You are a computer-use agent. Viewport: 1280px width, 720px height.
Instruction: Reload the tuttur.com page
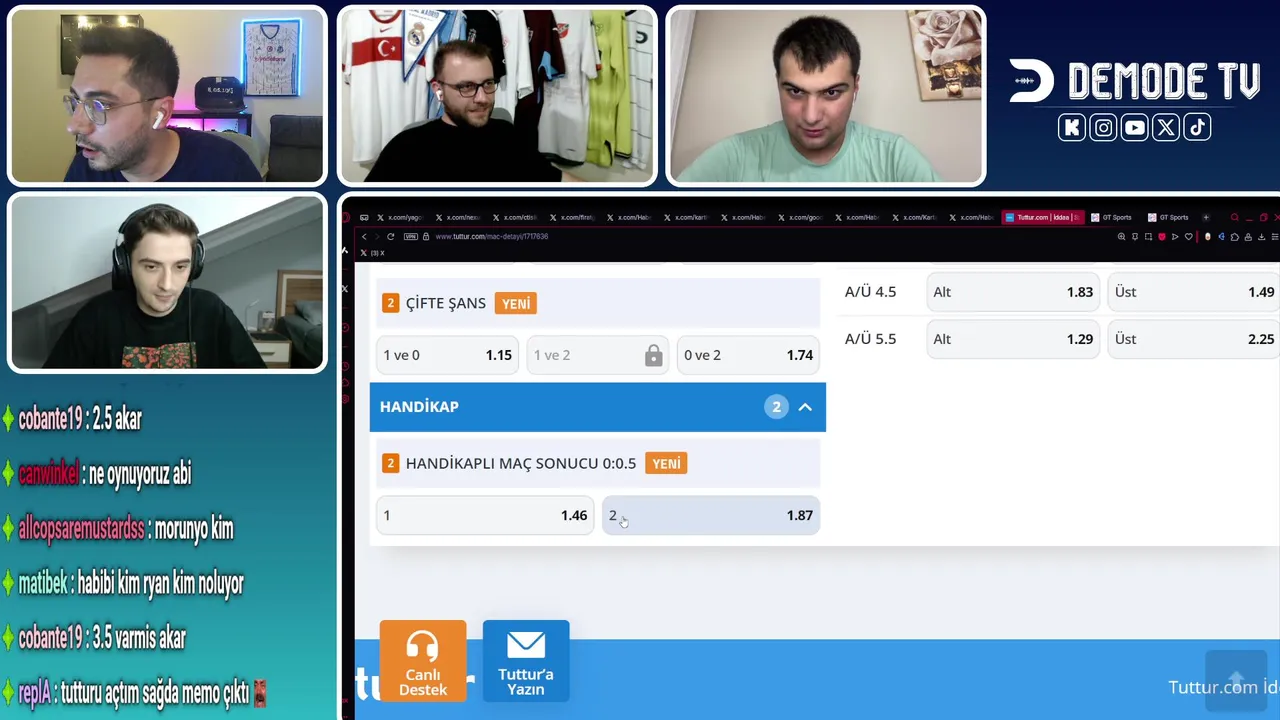pos(390,237)
